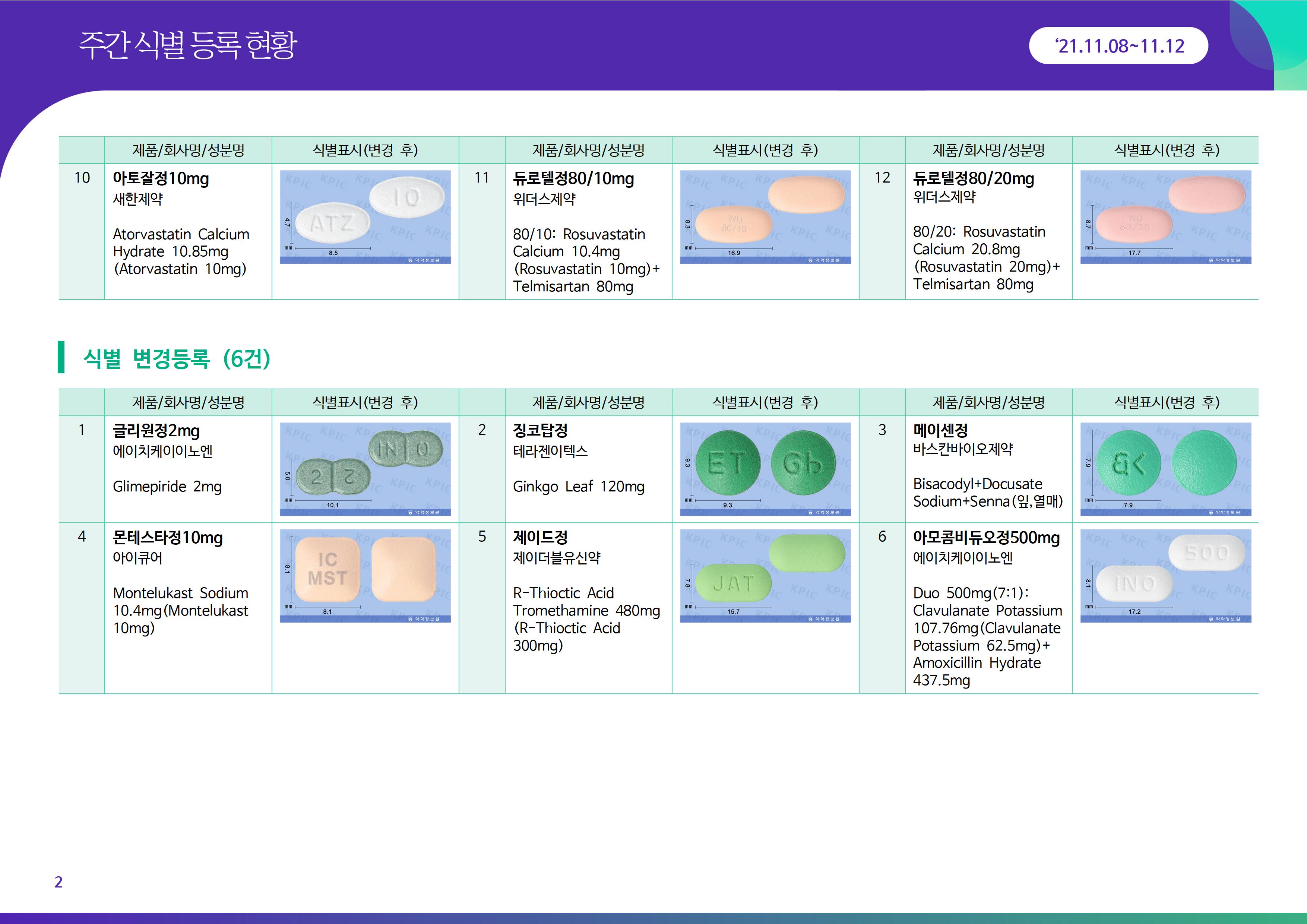Viewport: 1307px width, 924px height.
Task: Click the page number 2
Action: pyautogui.click(x=58, y=882)
